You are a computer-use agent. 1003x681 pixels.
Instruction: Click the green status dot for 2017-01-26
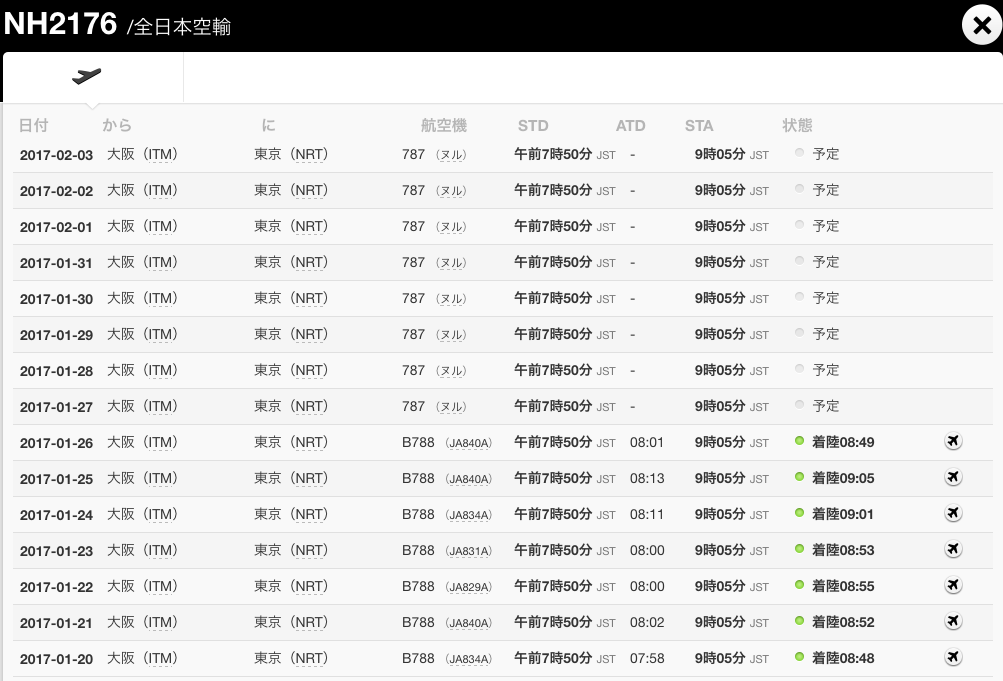799,441
